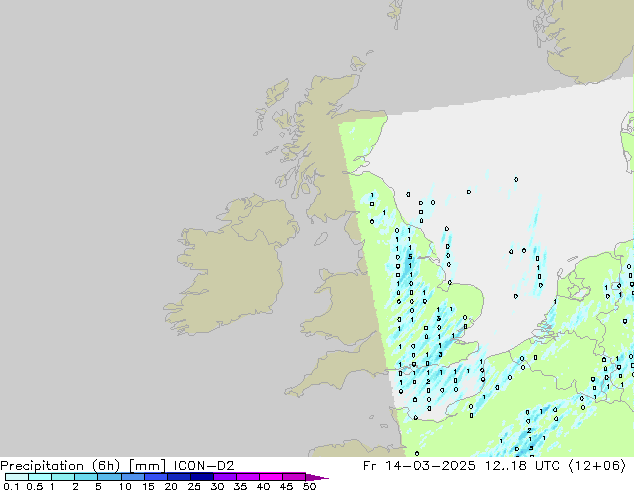
Task: Pick the 15–20 mm legend color swatch
Action: tap(156, 477)
